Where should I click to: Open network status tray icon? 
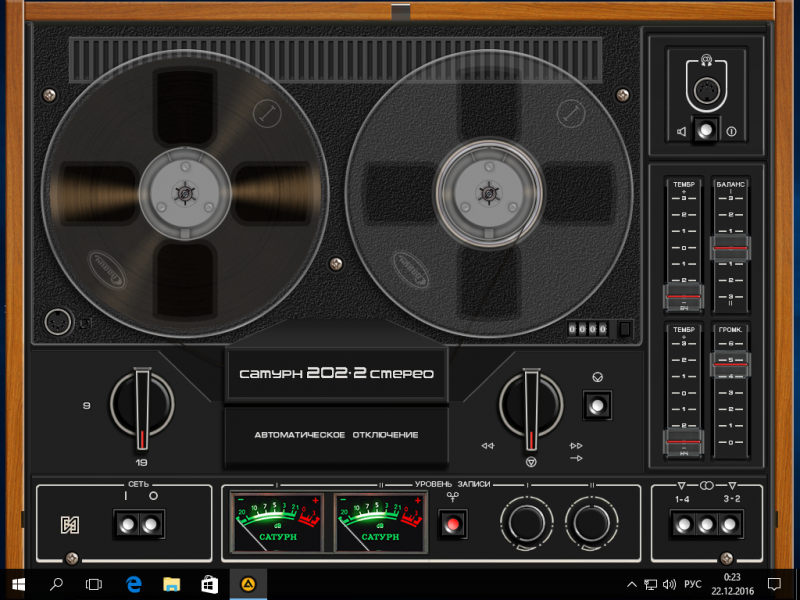pyautogui.click(x=650, y=584)
